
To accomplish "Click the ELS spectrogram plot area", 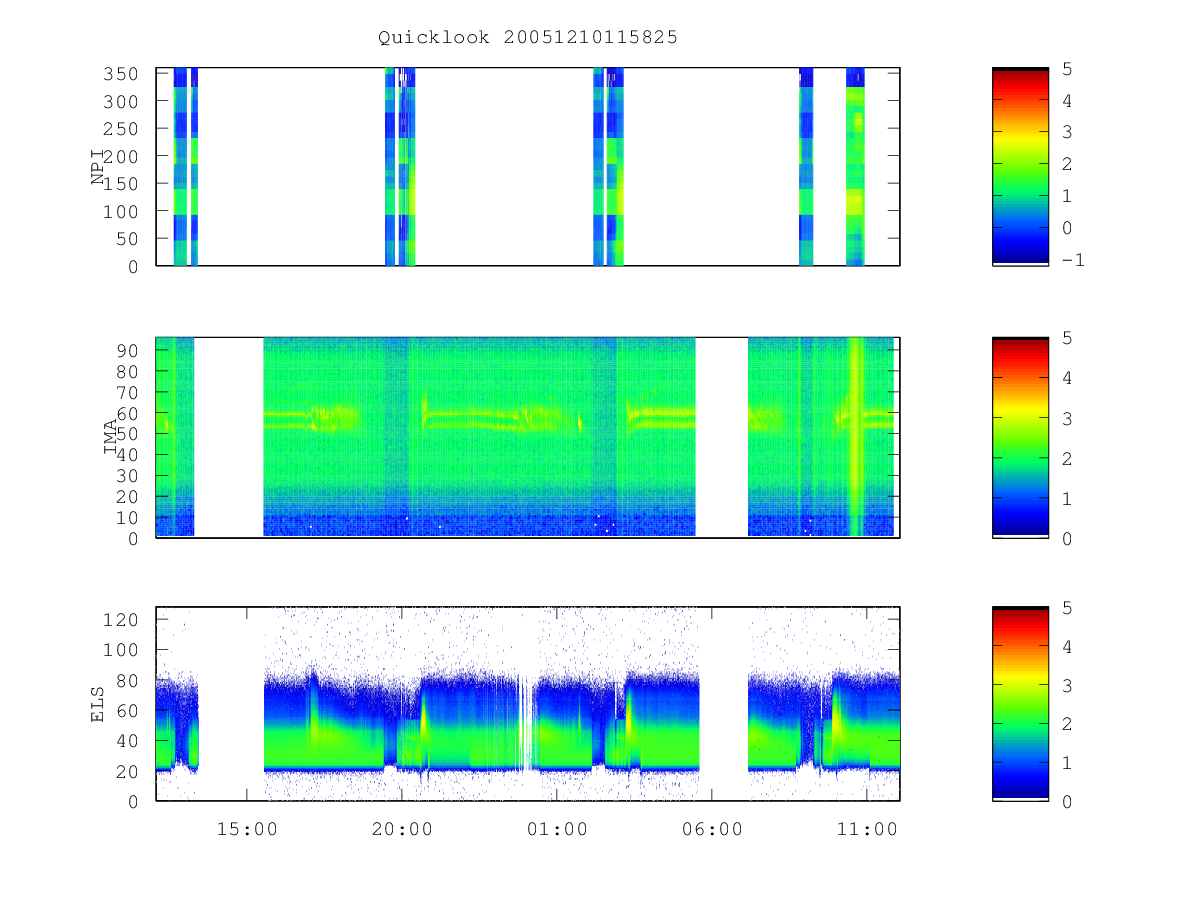I will 528,704.
